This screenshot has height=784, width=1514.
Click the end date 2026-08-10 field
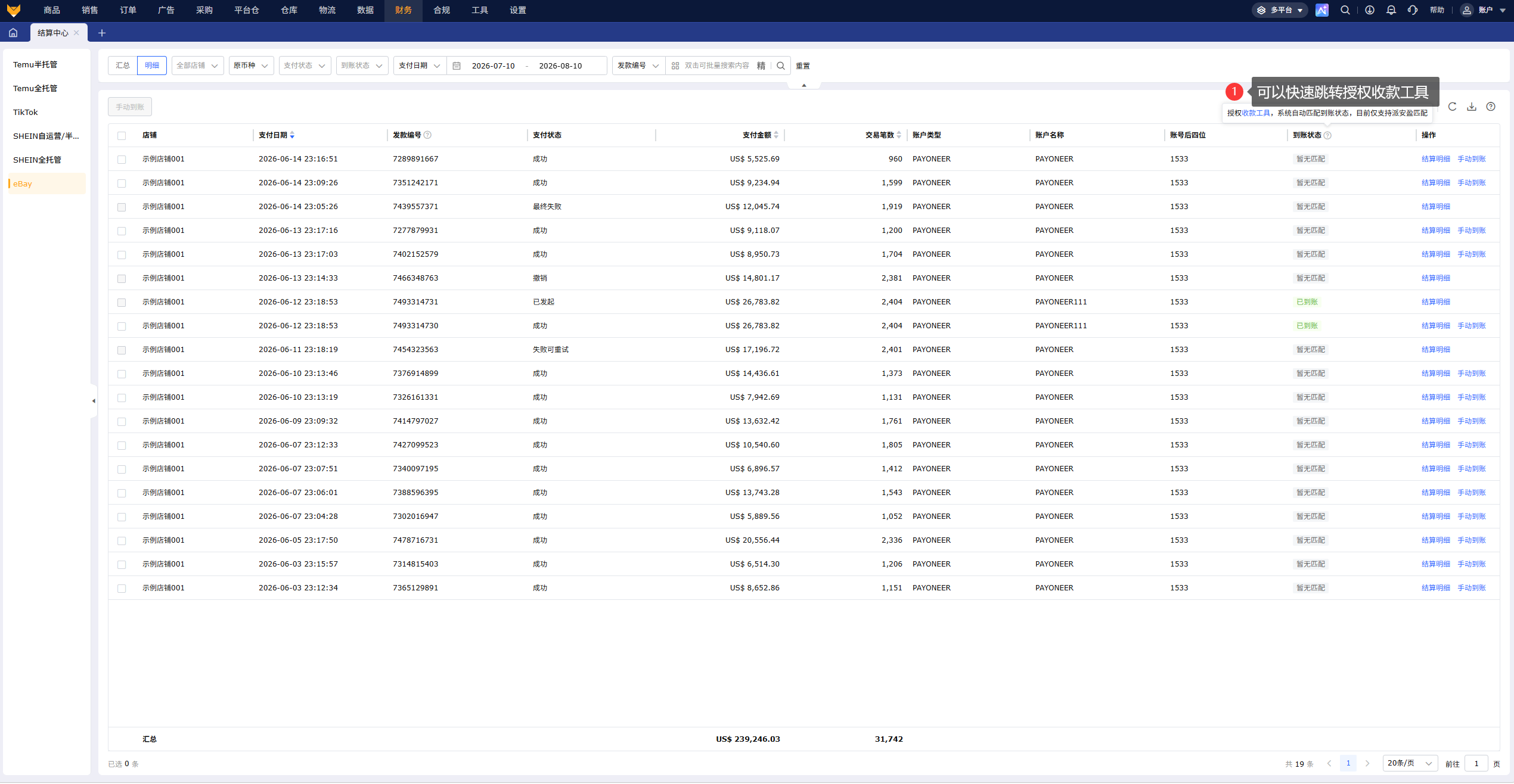coord(560,66)
